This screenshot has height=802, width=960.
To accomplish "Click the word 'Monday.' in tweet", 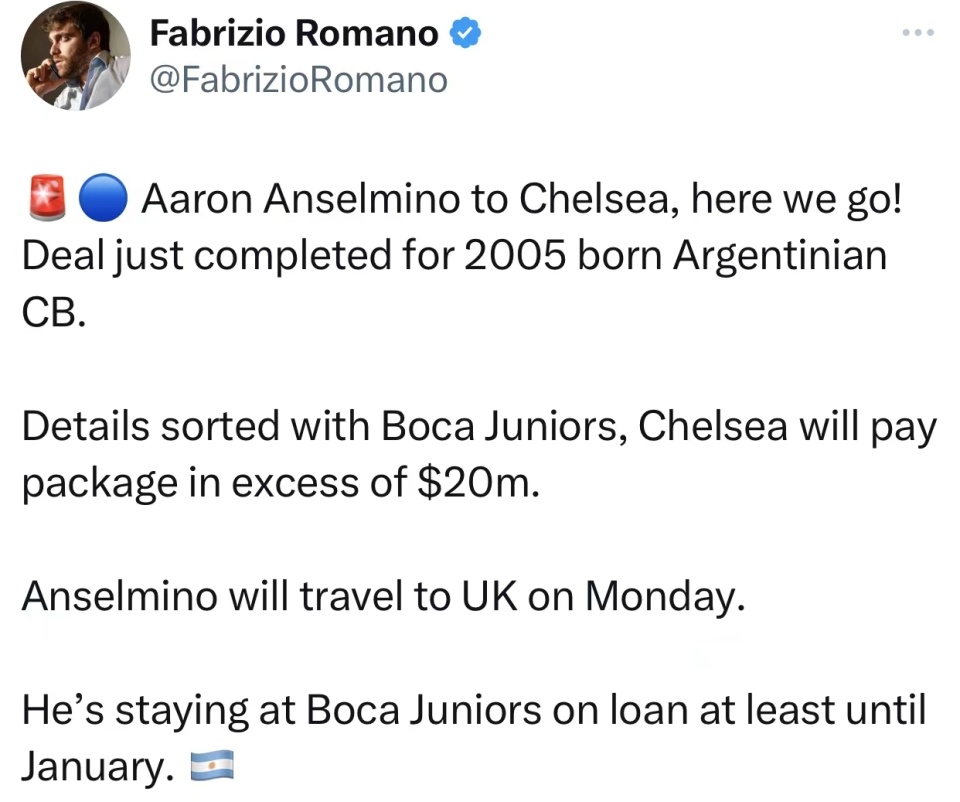I will [666, 597].
